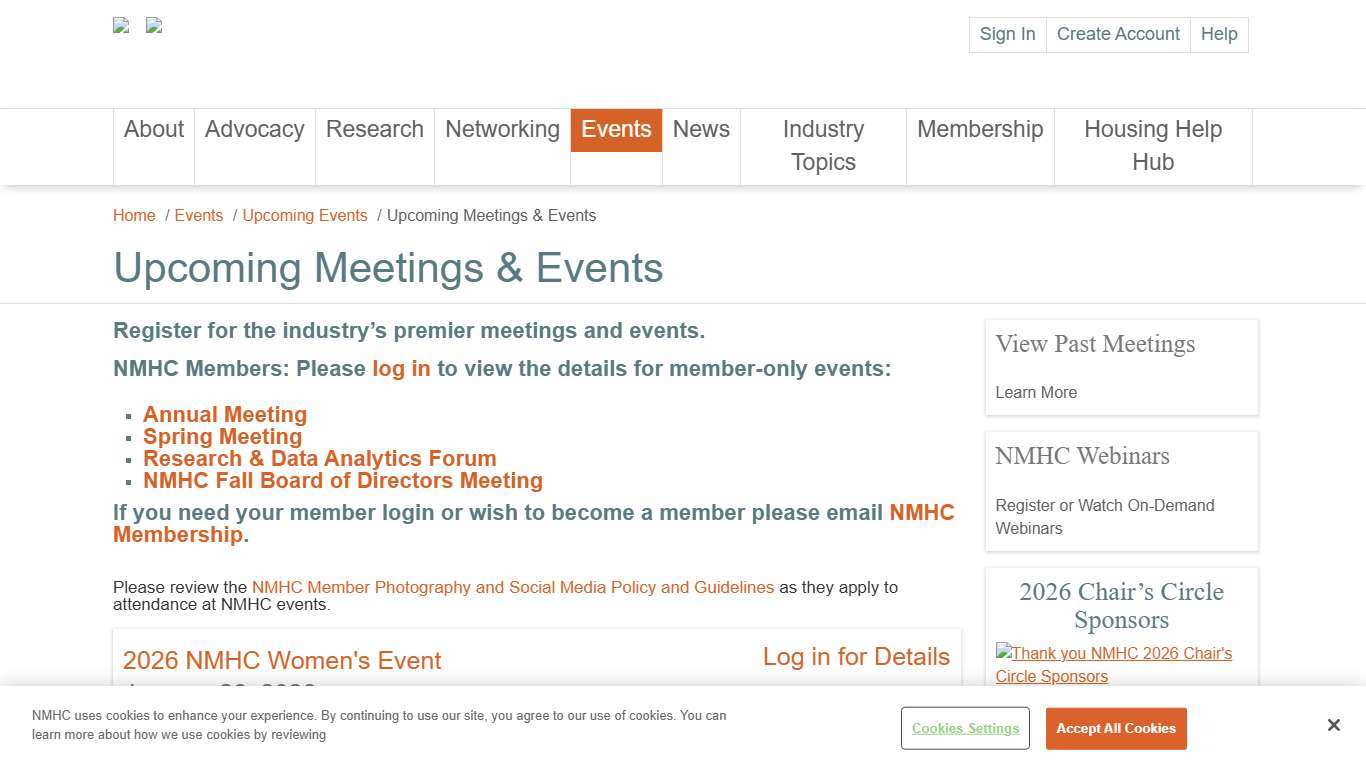
Task: Switch to the Events tab
Action: [616, 129]
